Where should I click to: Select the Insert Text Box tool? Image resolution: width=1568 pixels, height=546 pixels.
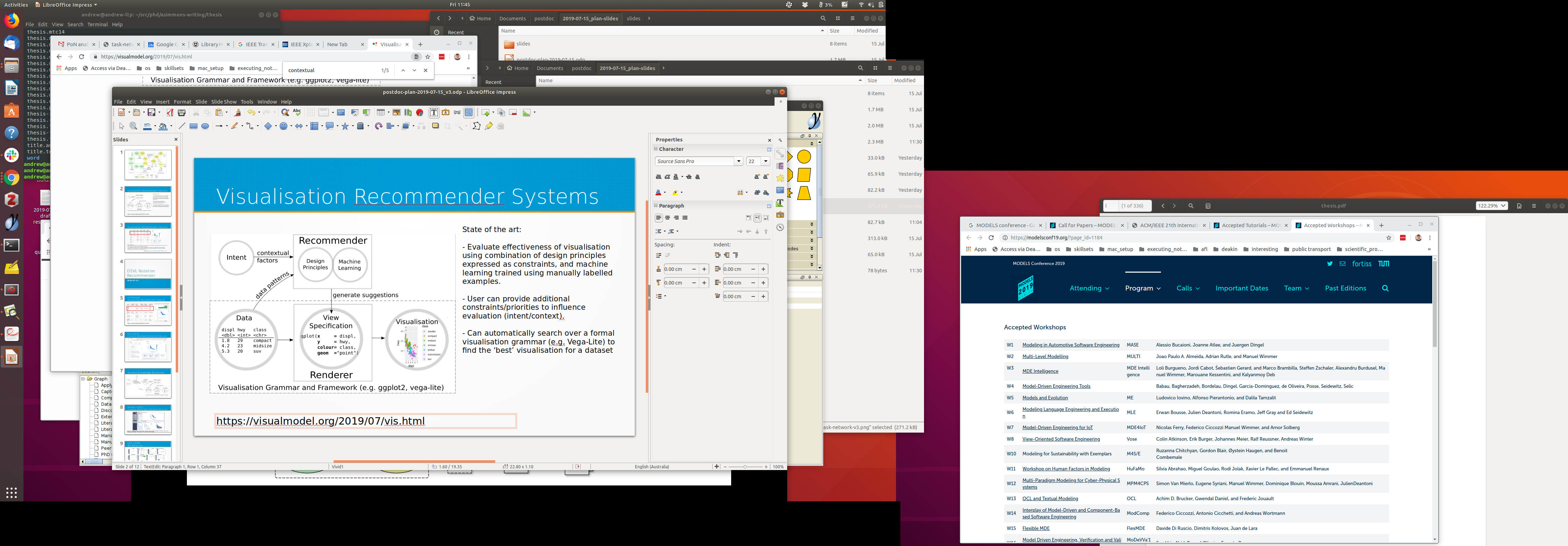coord(434,113)
